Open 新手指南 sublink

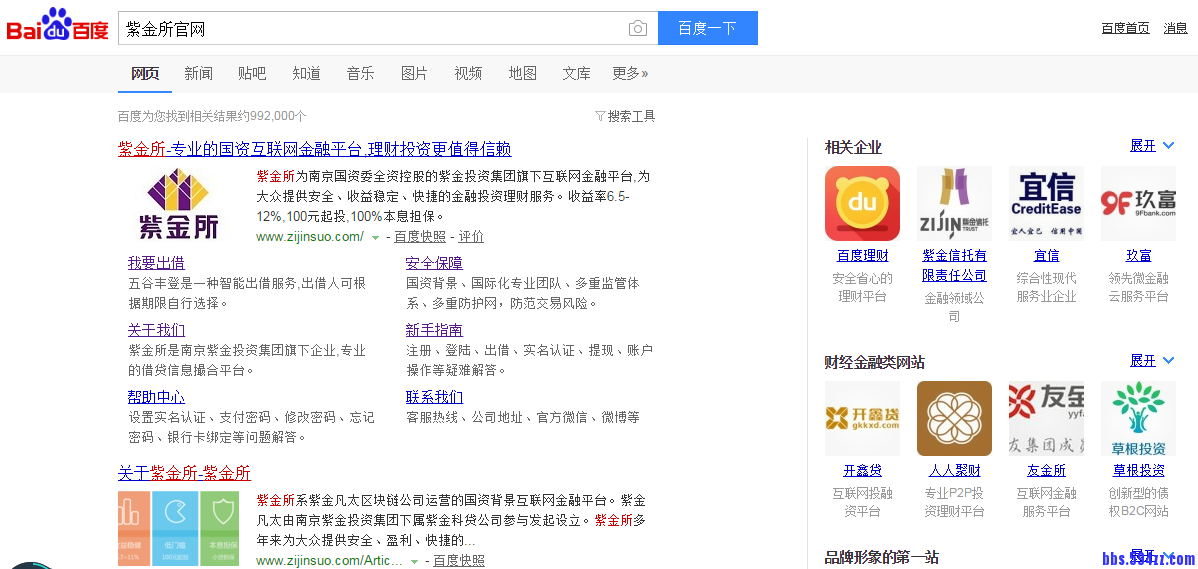pos(434,330)
